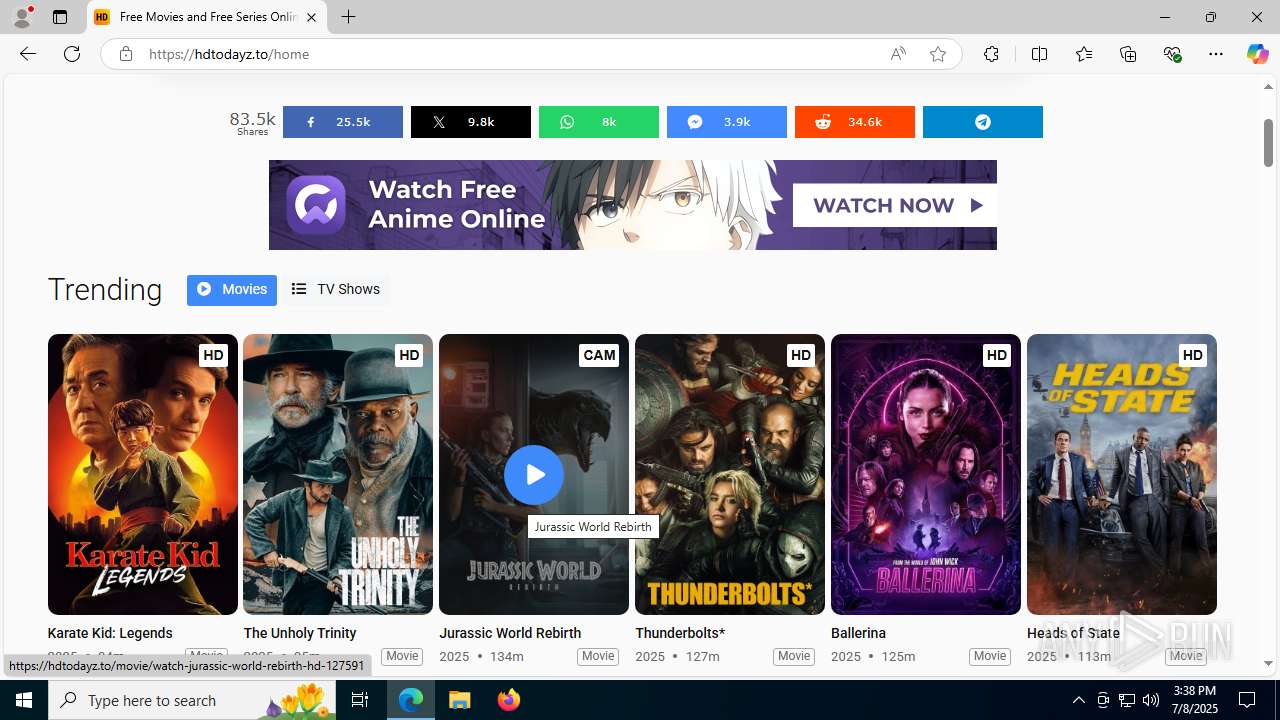Image resolution: width=1280 pixels, height=720 pixels.
Task: Open Browser essentials icon
Action: pyautogui.click(x=1172, y=54)
